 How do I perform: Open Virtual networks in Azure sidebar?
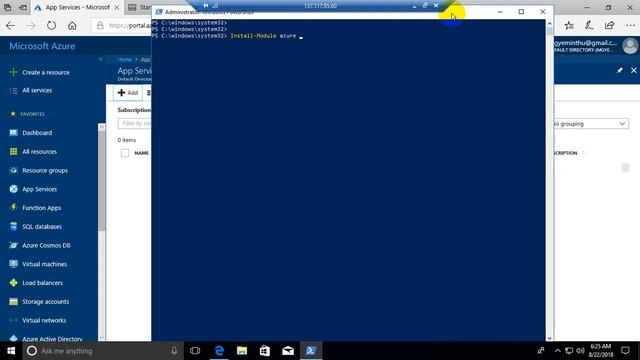pos(44,320)
